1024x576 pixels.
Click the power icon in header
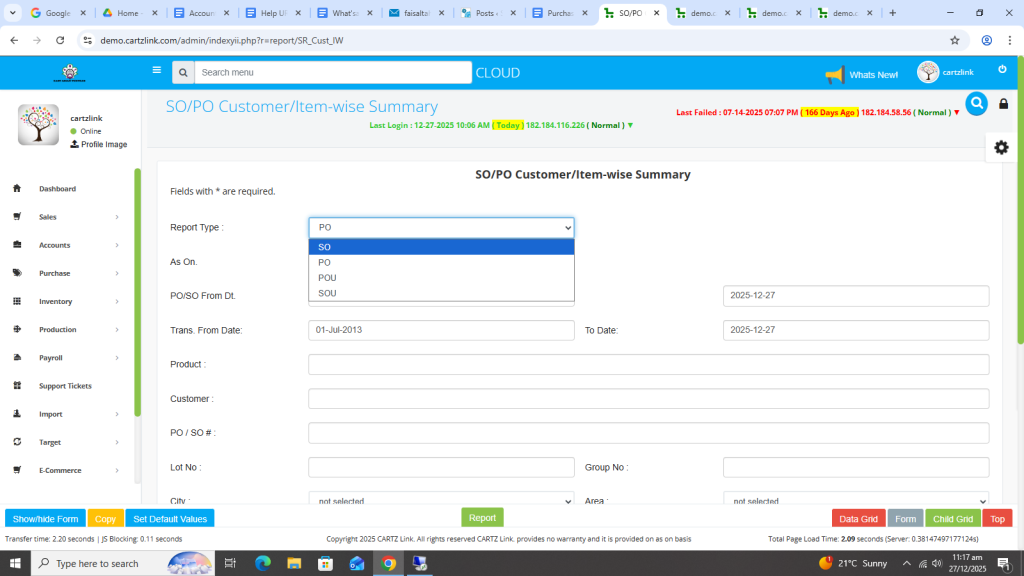[1002, 70]
